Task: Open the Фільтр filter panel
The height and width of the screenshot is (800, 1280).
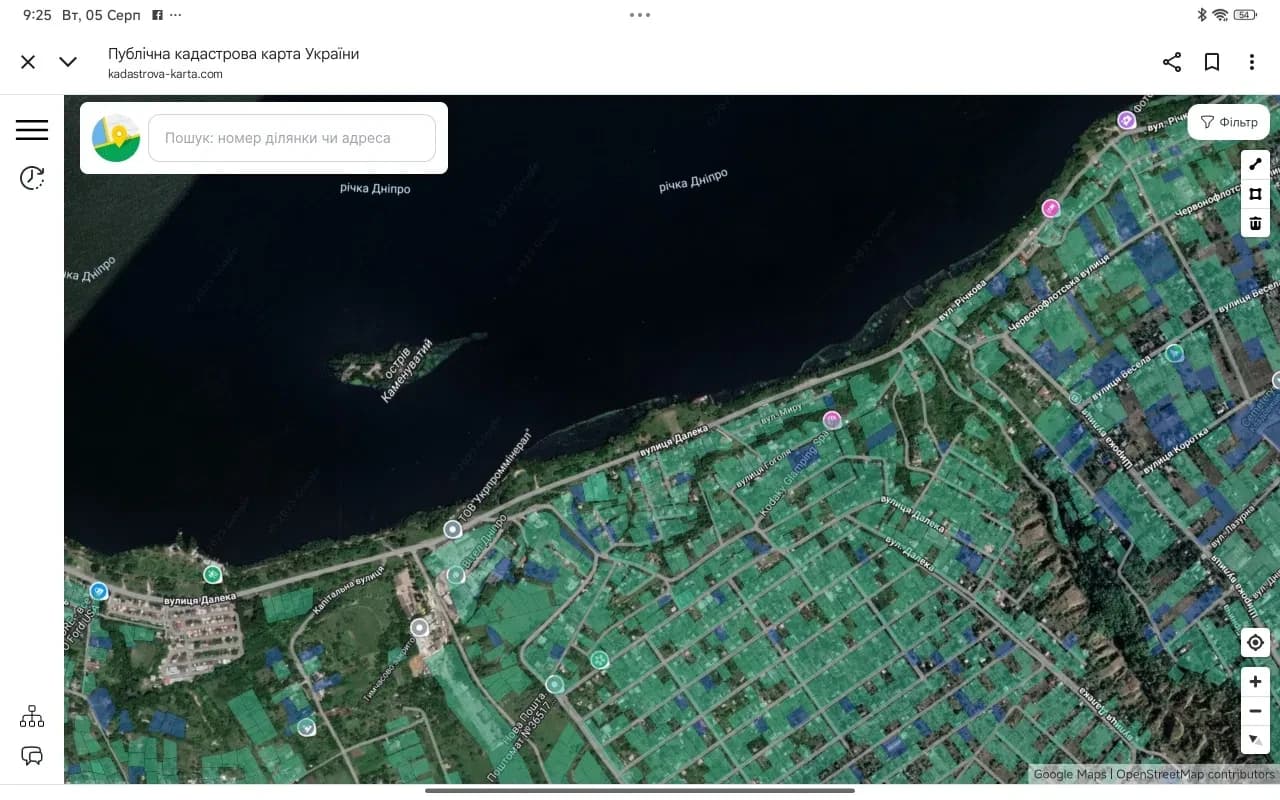Action: coord(1229,122)
